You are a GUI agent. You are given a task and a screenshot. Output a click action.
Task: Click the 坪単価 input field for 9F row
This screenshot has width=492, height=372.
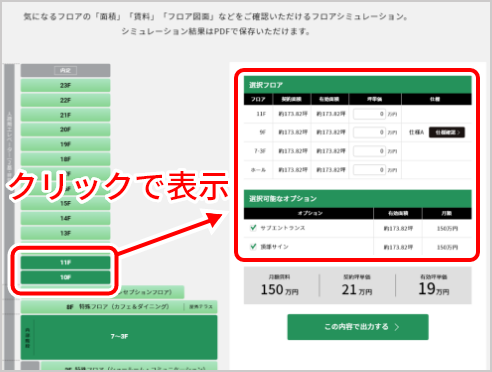[x=369, y=132]
